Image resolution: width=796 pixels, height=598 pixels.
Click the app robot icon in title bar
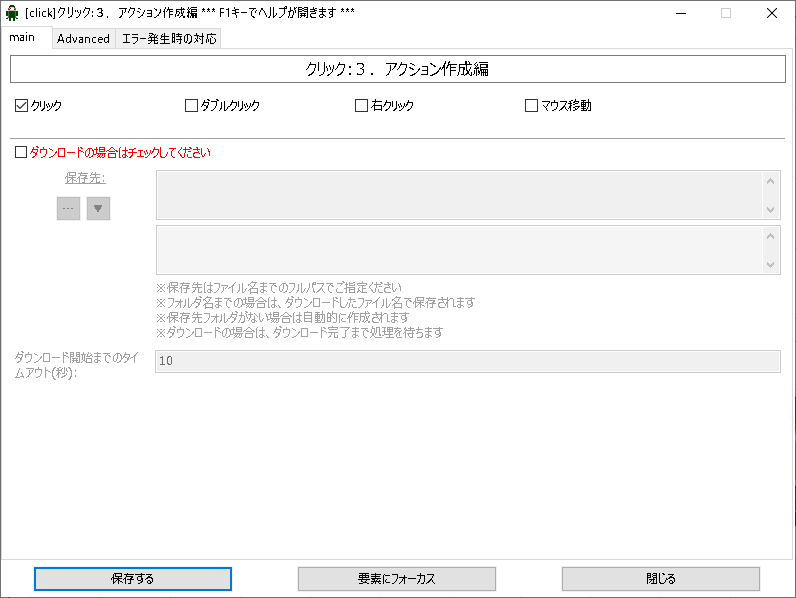(12, 13)
